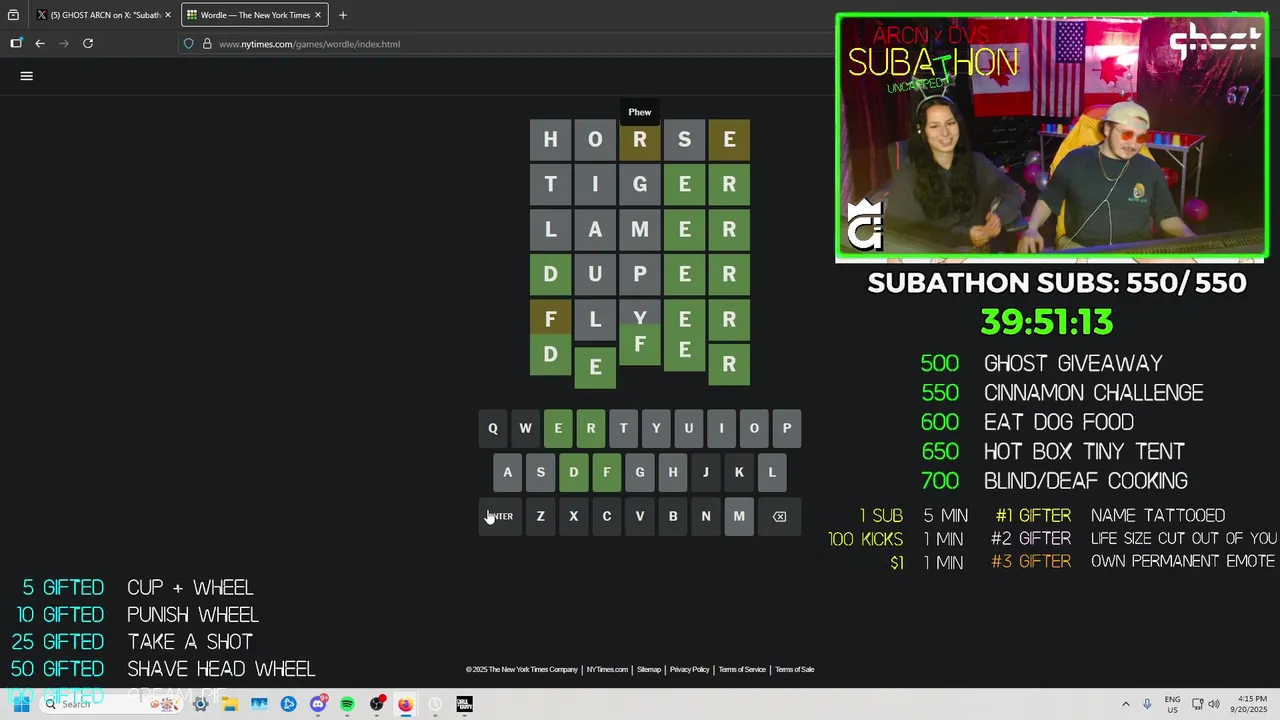This screenshot has width=1280, height=720.
Task: Tap the E key on Wordle keyboard
Action: (558, 428)
